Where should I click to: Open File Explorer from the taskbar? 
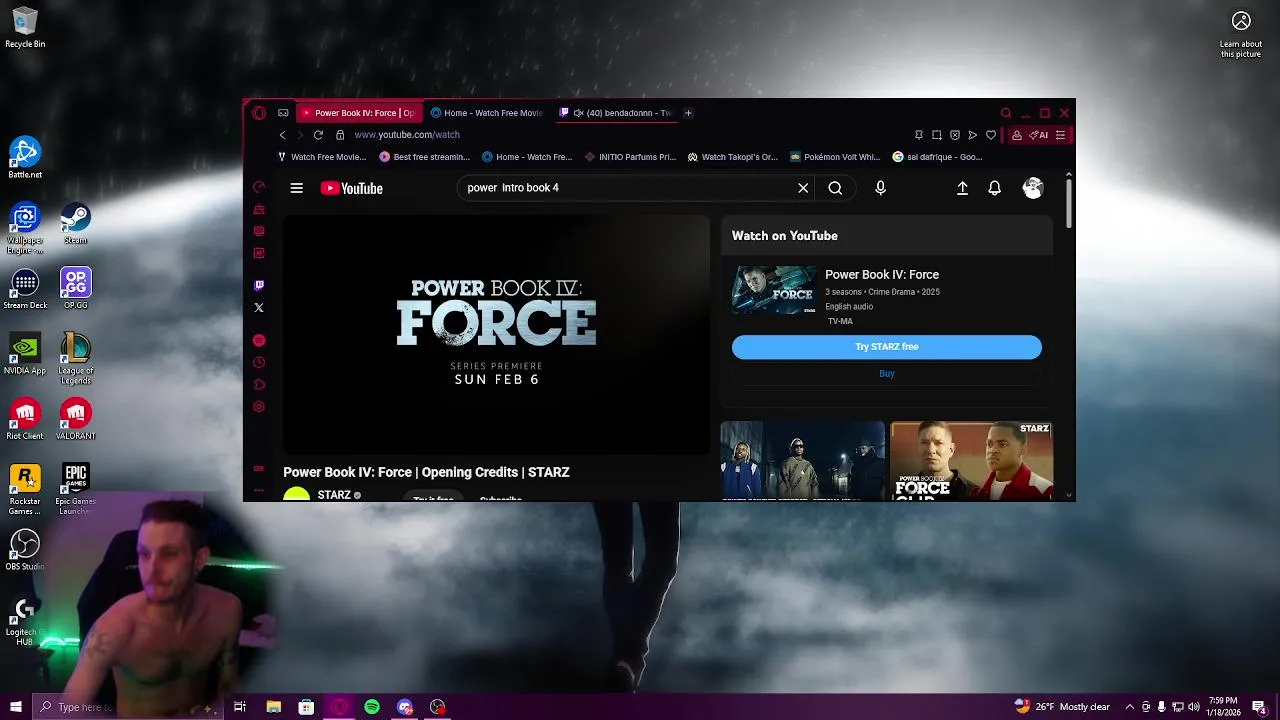273,707
